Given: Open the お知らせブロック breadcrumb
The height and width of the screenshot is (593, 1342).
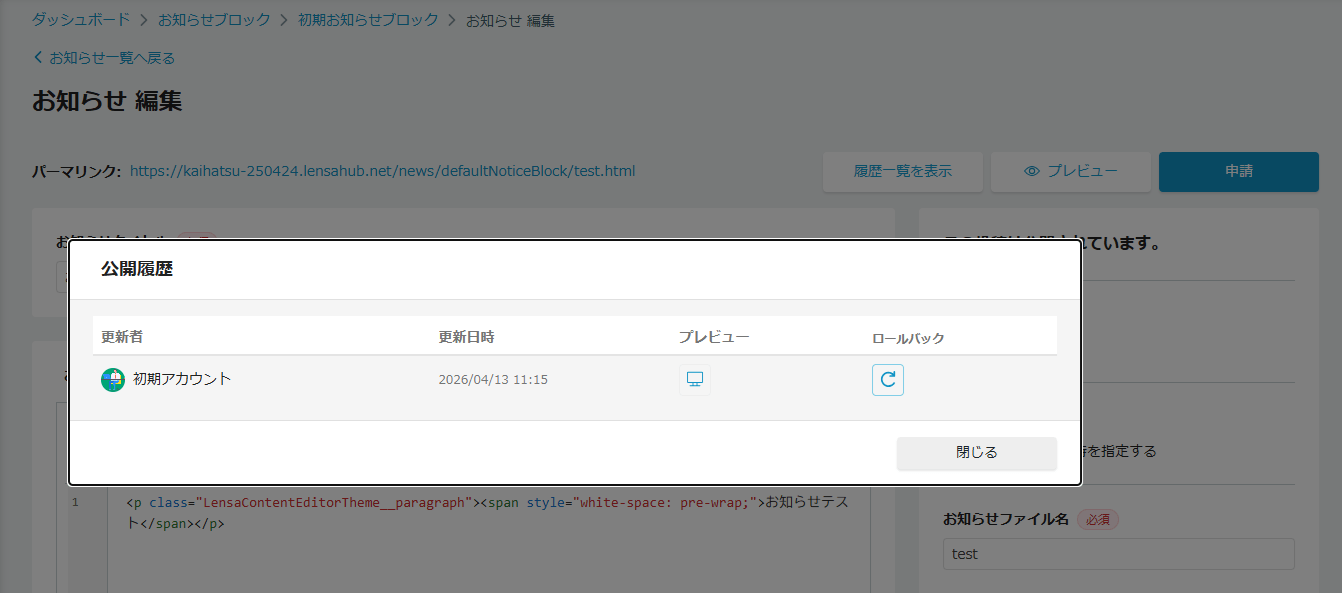Looking at the screenshot, I should [x=214, y=20].
